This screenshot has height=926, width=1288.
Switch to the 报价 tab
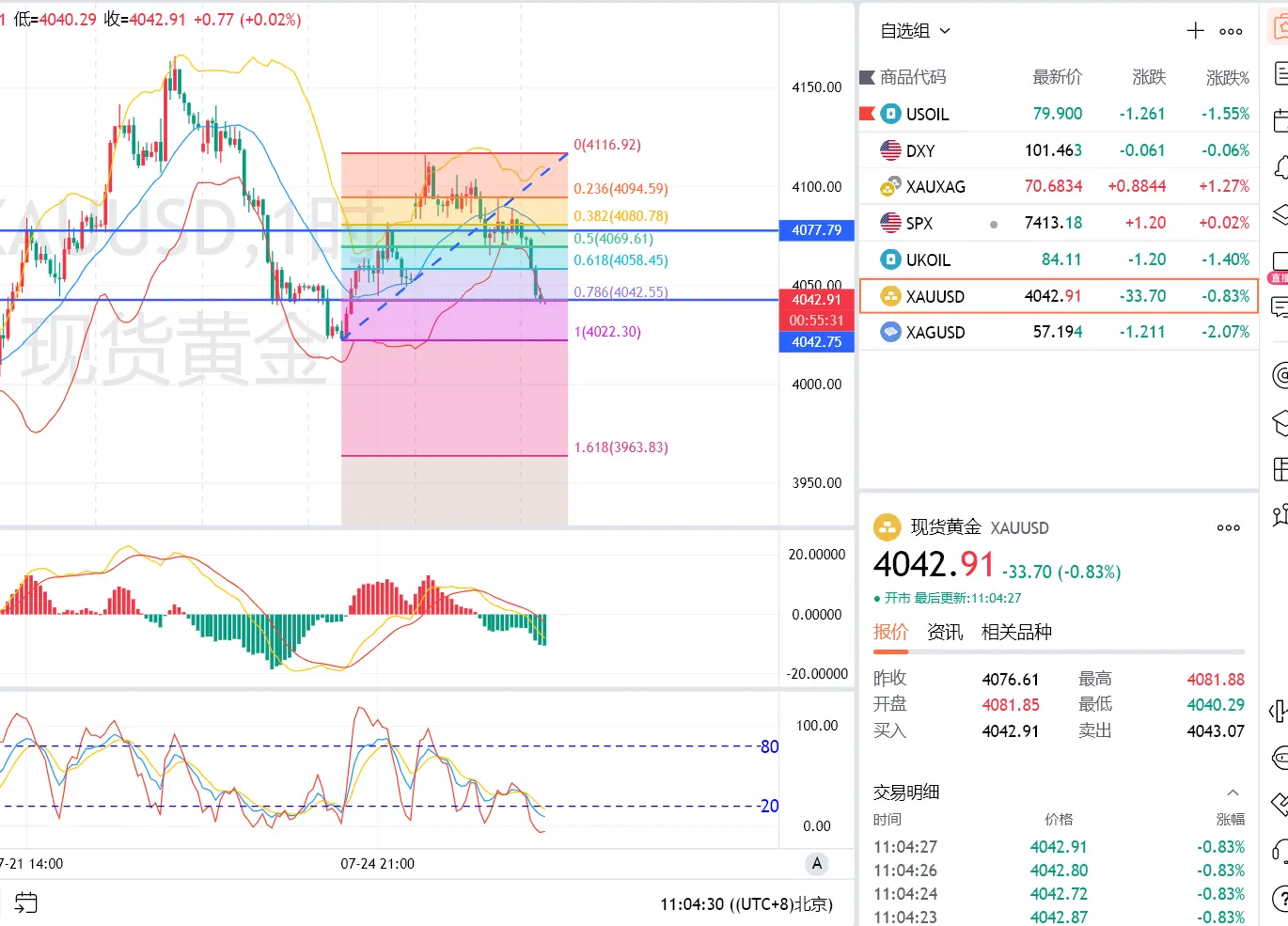tap(891, 632)
